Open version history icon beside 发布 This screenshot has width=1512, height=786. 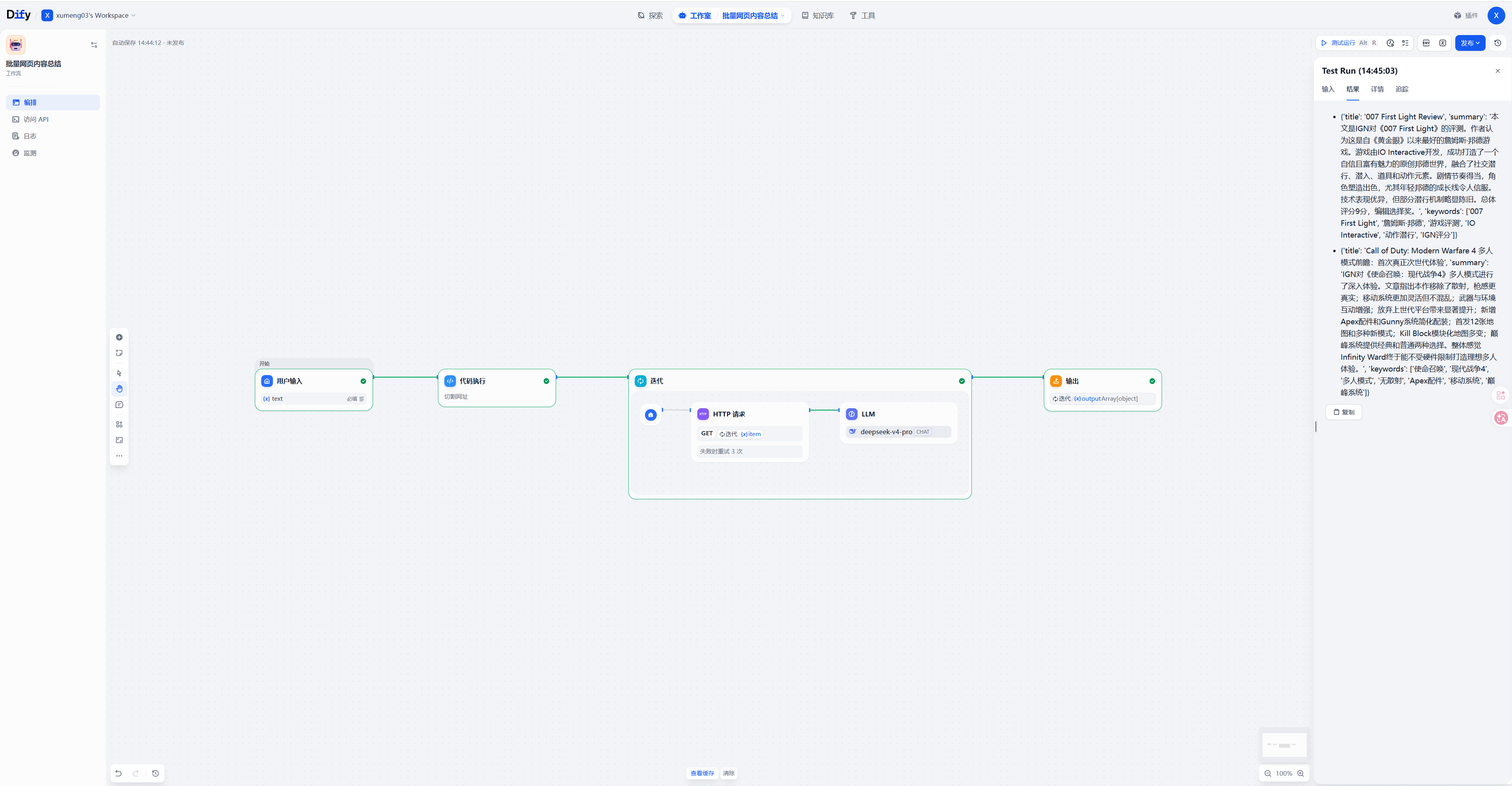pos(1498,43)
